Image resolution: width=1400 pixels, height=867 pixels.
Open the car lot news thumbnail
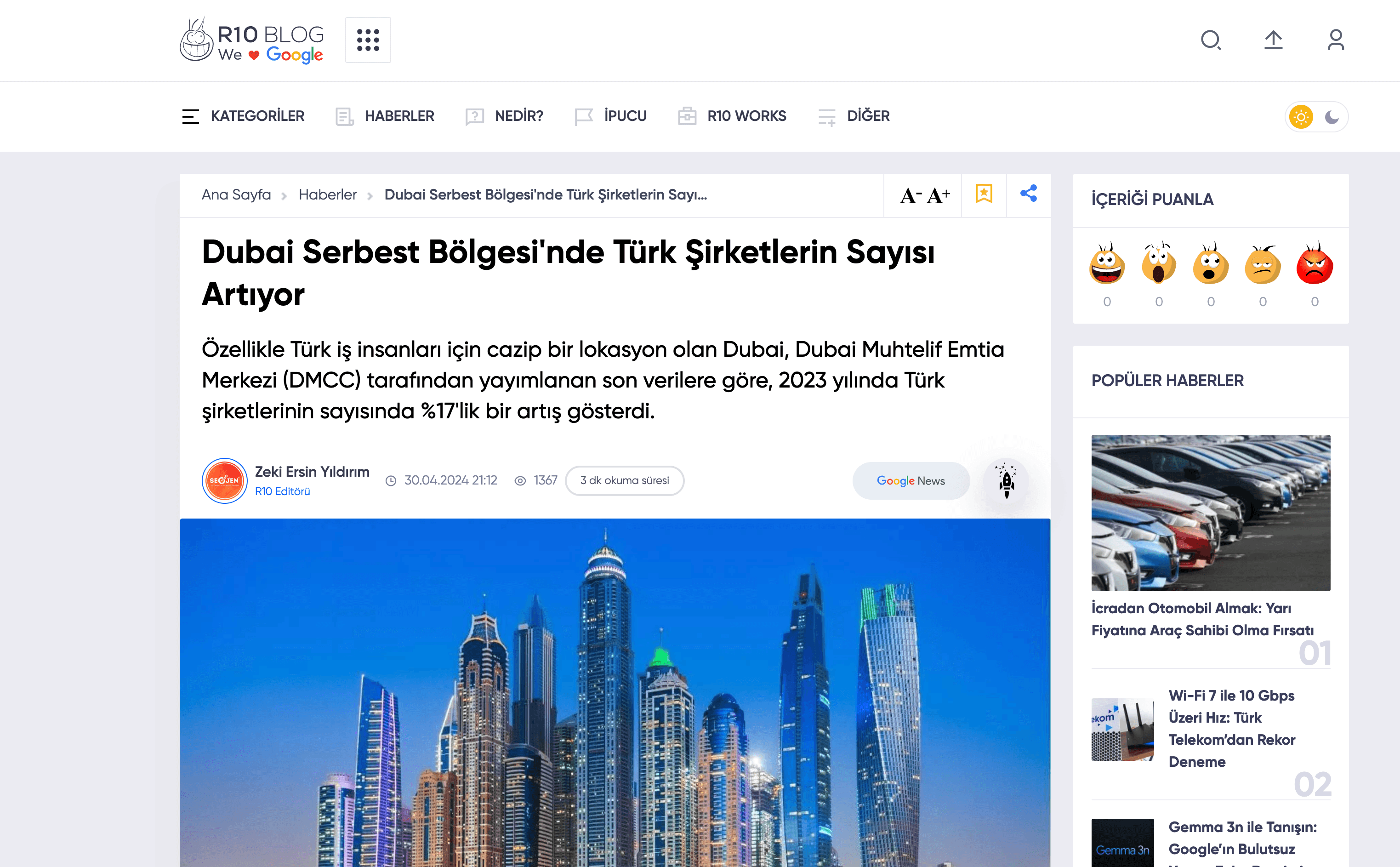[x=1210, y=513]
